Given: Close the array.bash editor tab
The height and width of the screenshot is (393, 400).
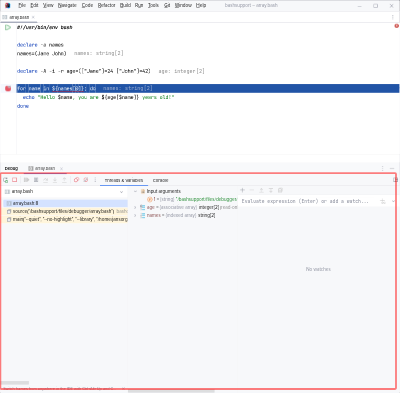Looking at the screenshot, I should pos(33,17).
